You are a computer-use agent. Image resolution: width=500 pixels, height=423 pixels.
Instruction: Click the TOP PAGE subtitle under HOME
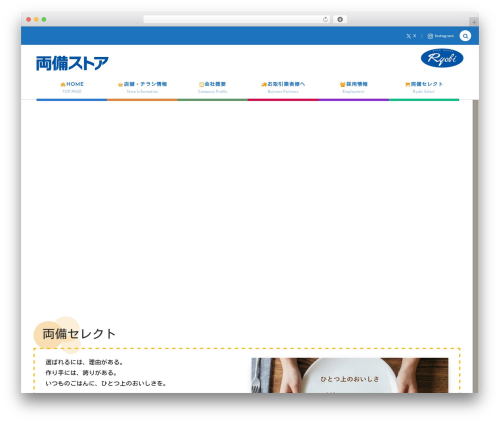coord(72,91)
